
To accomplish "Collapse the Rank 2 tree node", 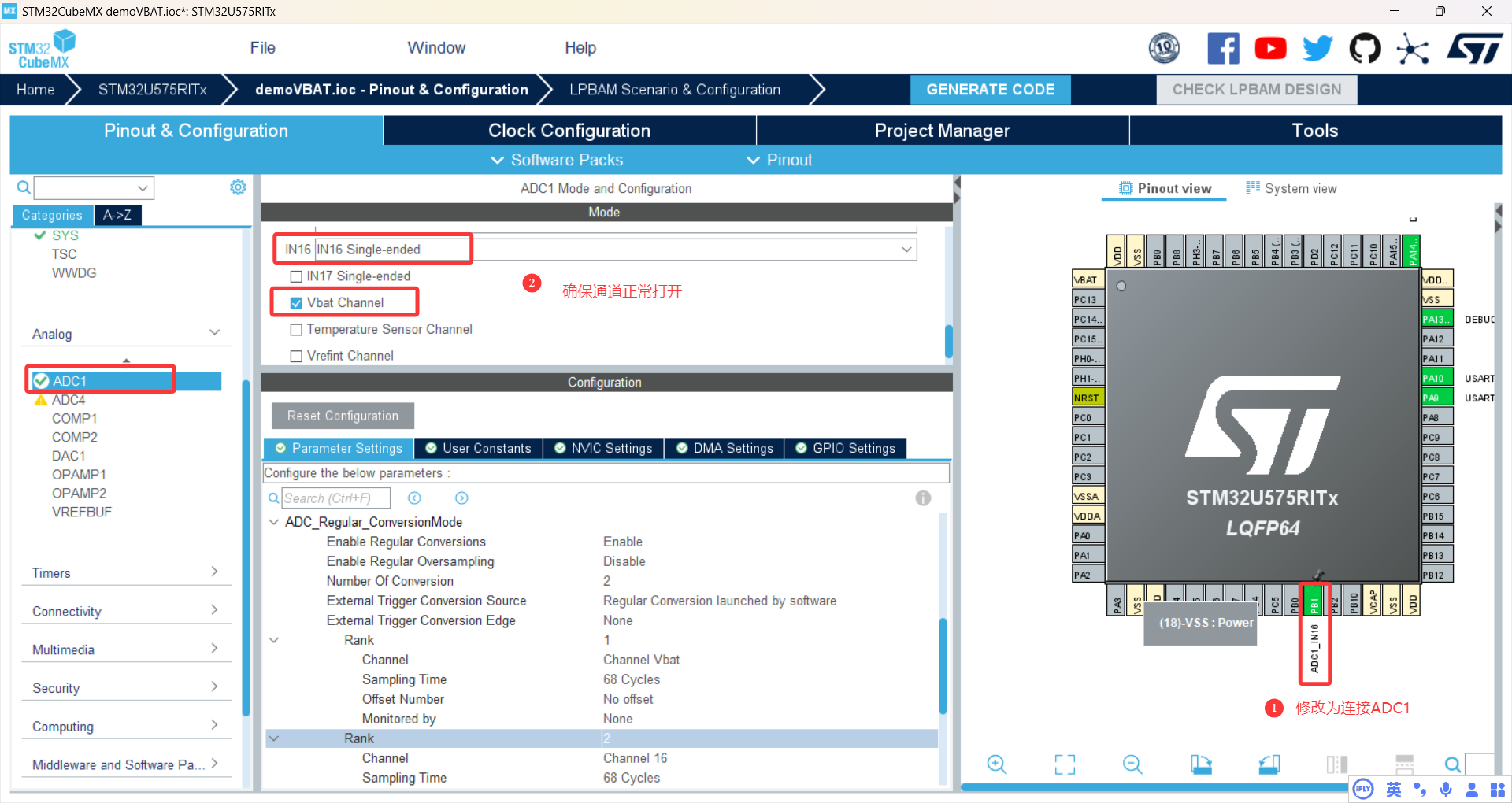I will pos(274,738).
